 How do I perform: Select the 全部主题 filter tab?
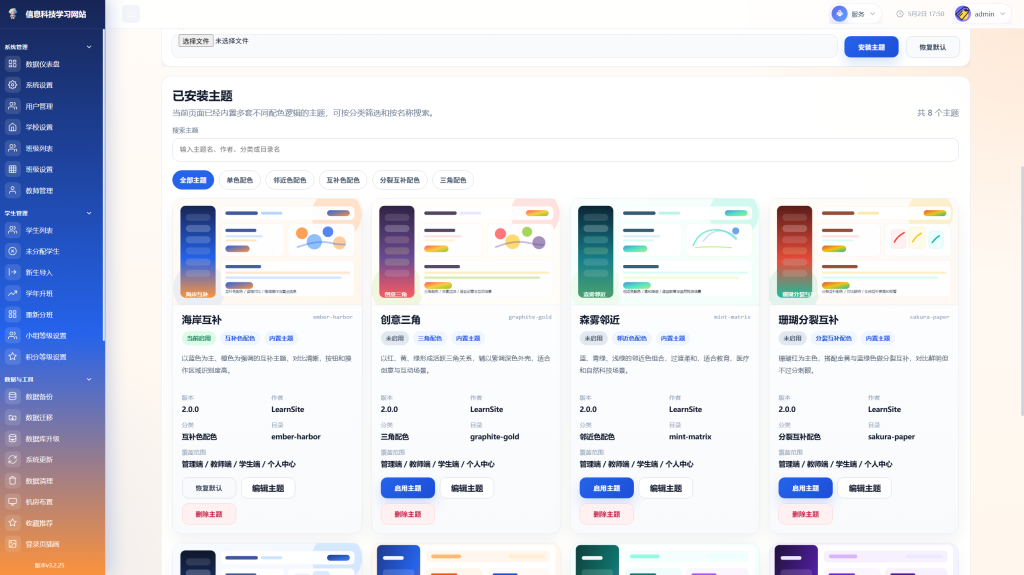pyautogui.click(x=193, y=180)
